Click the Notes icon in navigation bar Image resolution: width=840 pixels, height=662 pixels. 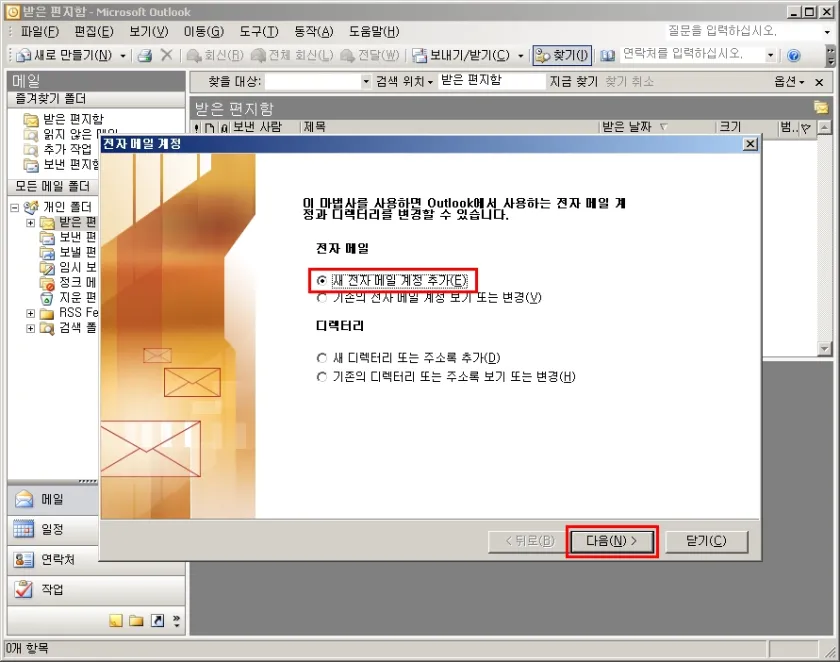click(x=116, y=621)
